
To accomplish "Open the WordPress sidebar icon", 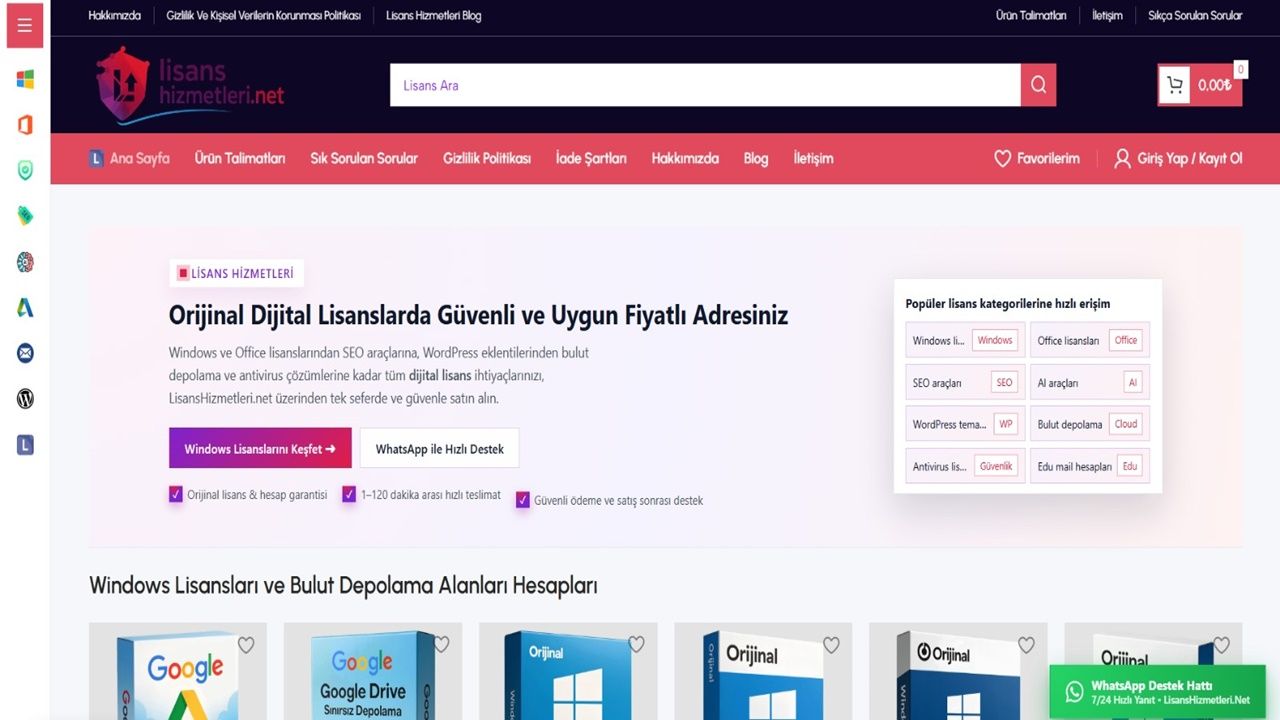I will click(25, 399).
